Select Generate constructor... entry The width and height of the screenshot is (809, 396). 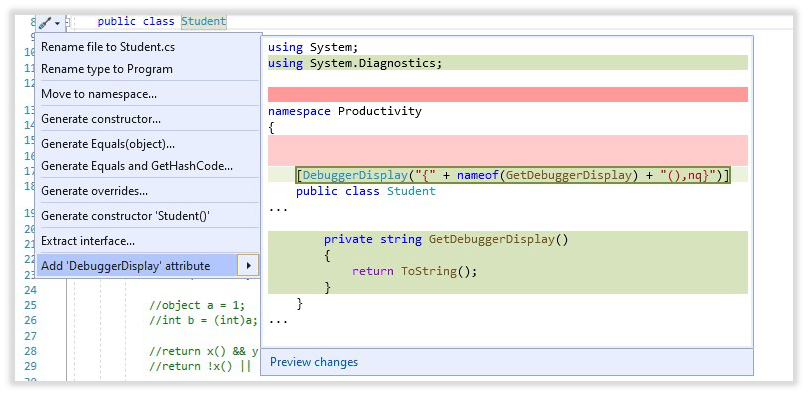pos(101,119)
